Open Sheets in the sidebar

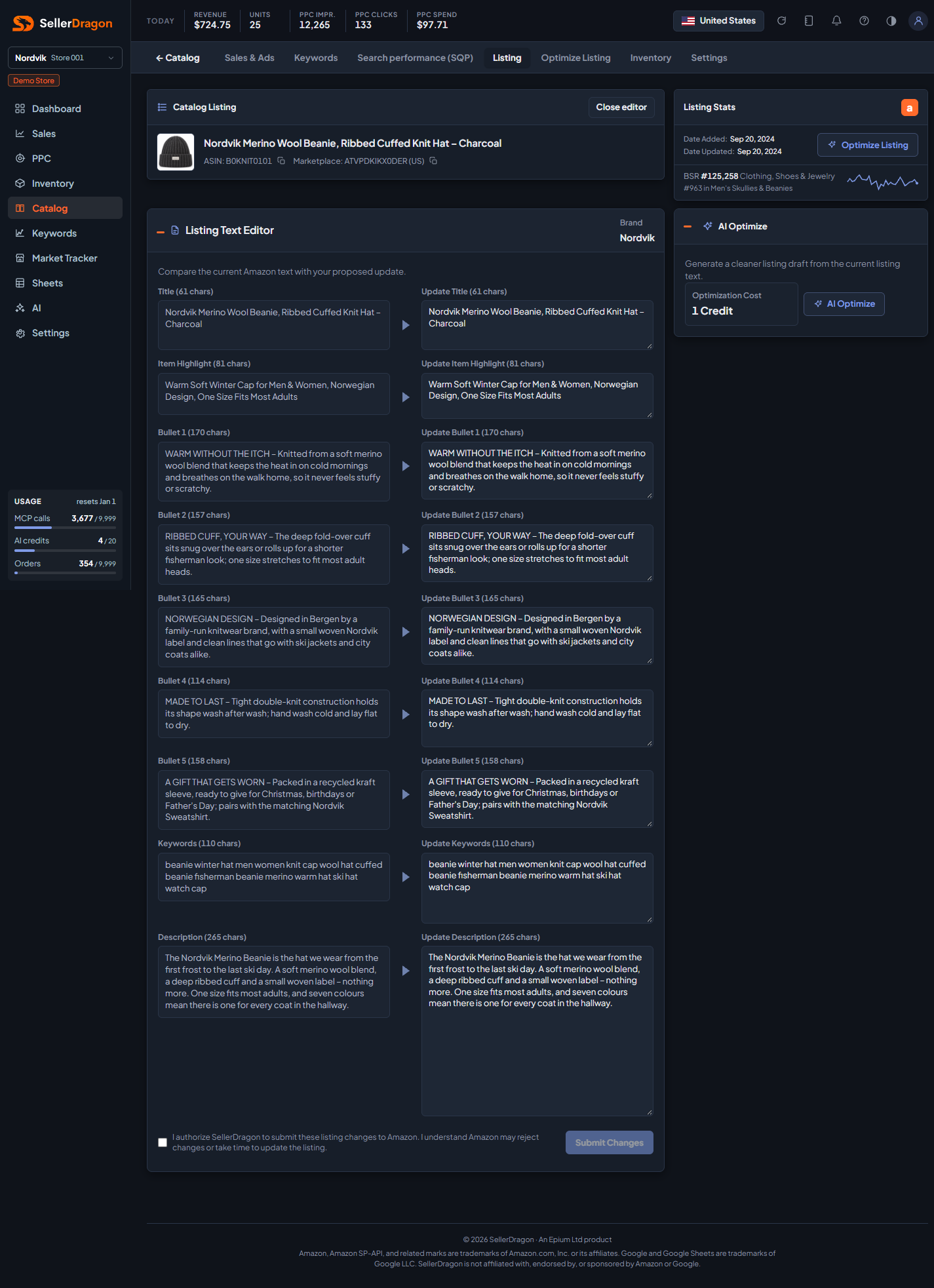65,283
